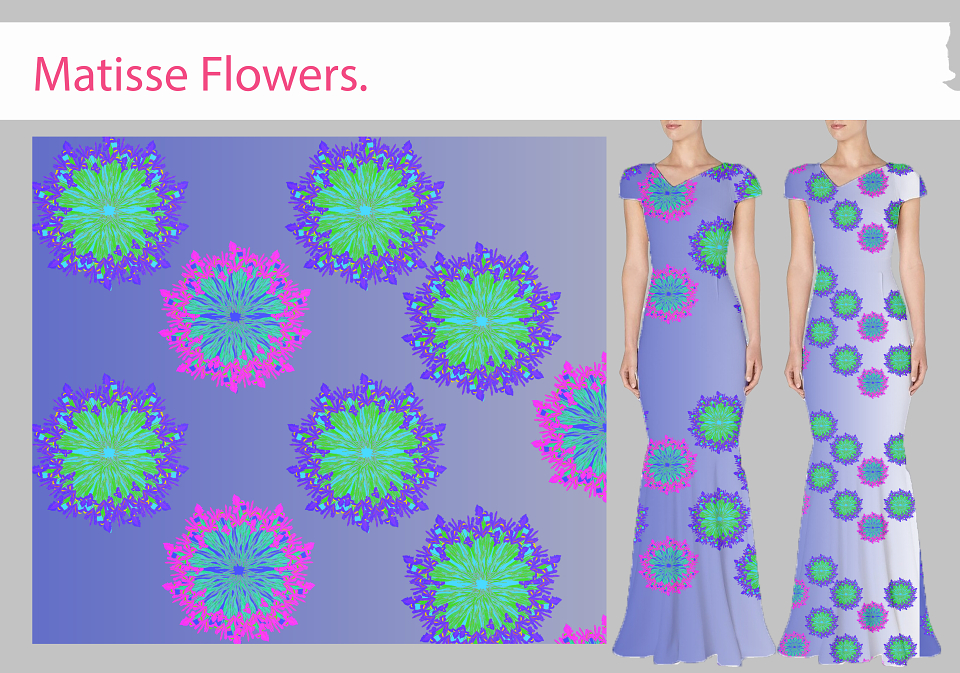Screen dimensions: 960x673
Task: Click the middle-left green flower in the pattern swatch
Action: tap(110, 453)
